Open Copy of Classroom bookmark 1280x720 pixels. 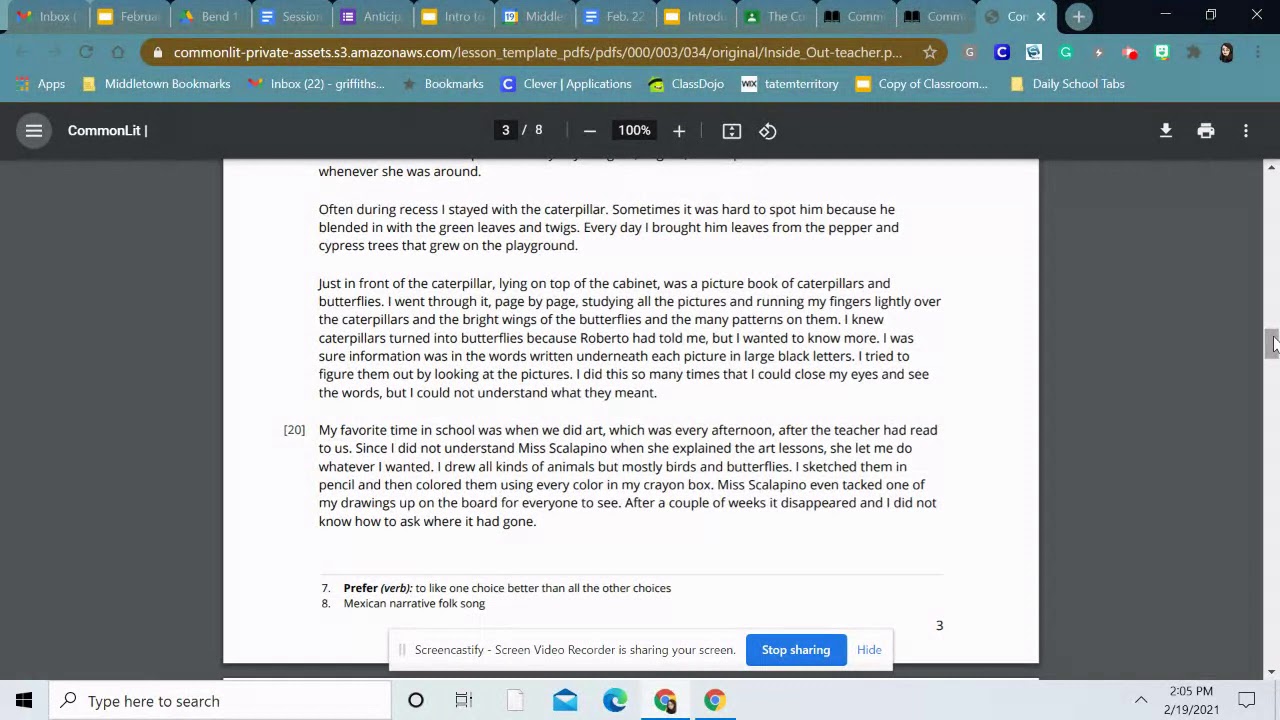coord(922,84)
